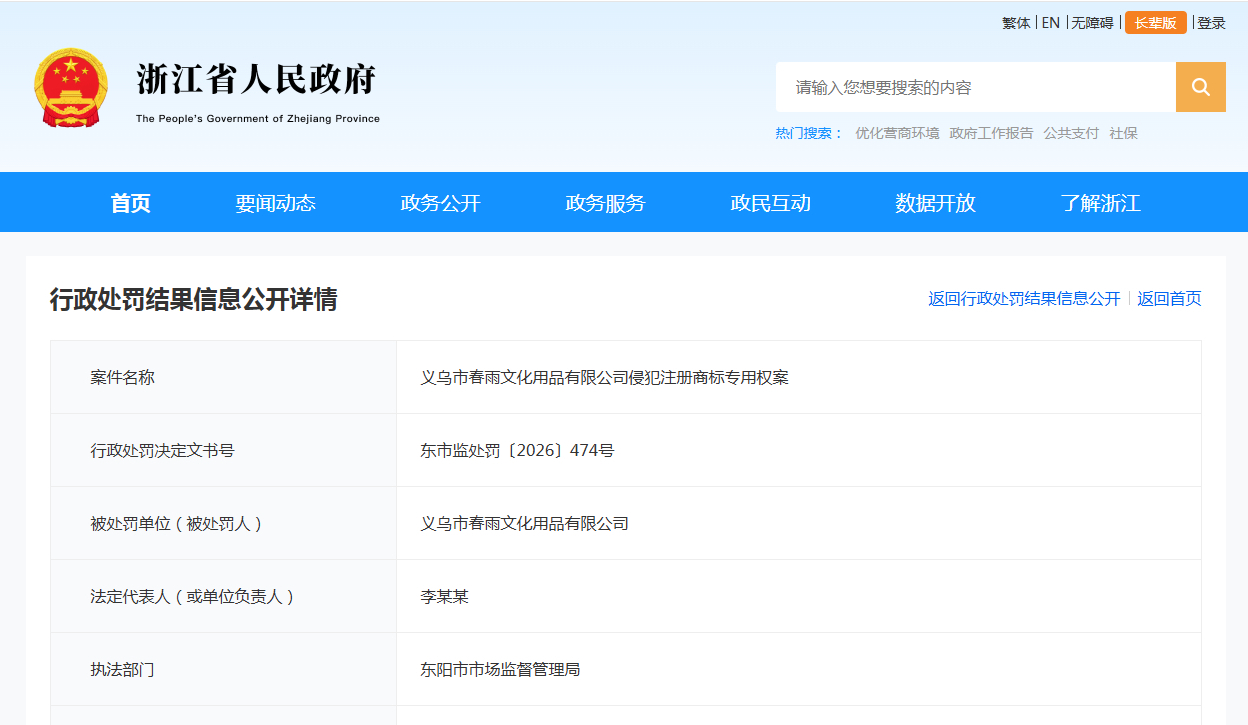Open the 政务公开 navigation tab
Image resolution: width=1248 pixels, height=725 pixels.
pos(440,203)
